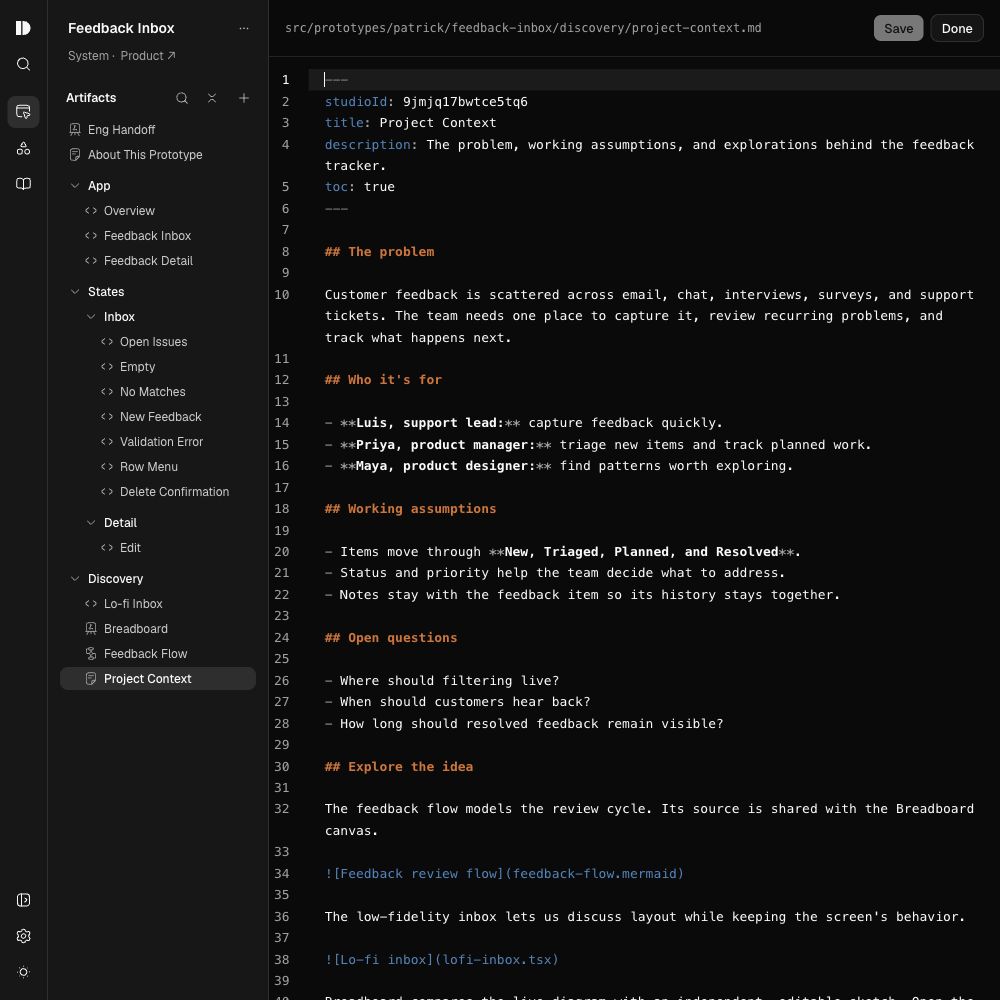Click the code icon beside Overview
1000x1000 pixels.
click(x=91, y=210)
